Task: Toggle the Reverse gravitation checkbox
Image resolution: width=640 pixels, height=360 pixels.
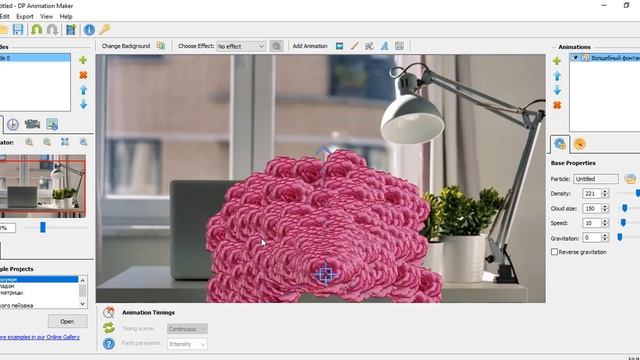Action: tap(554, 252)
